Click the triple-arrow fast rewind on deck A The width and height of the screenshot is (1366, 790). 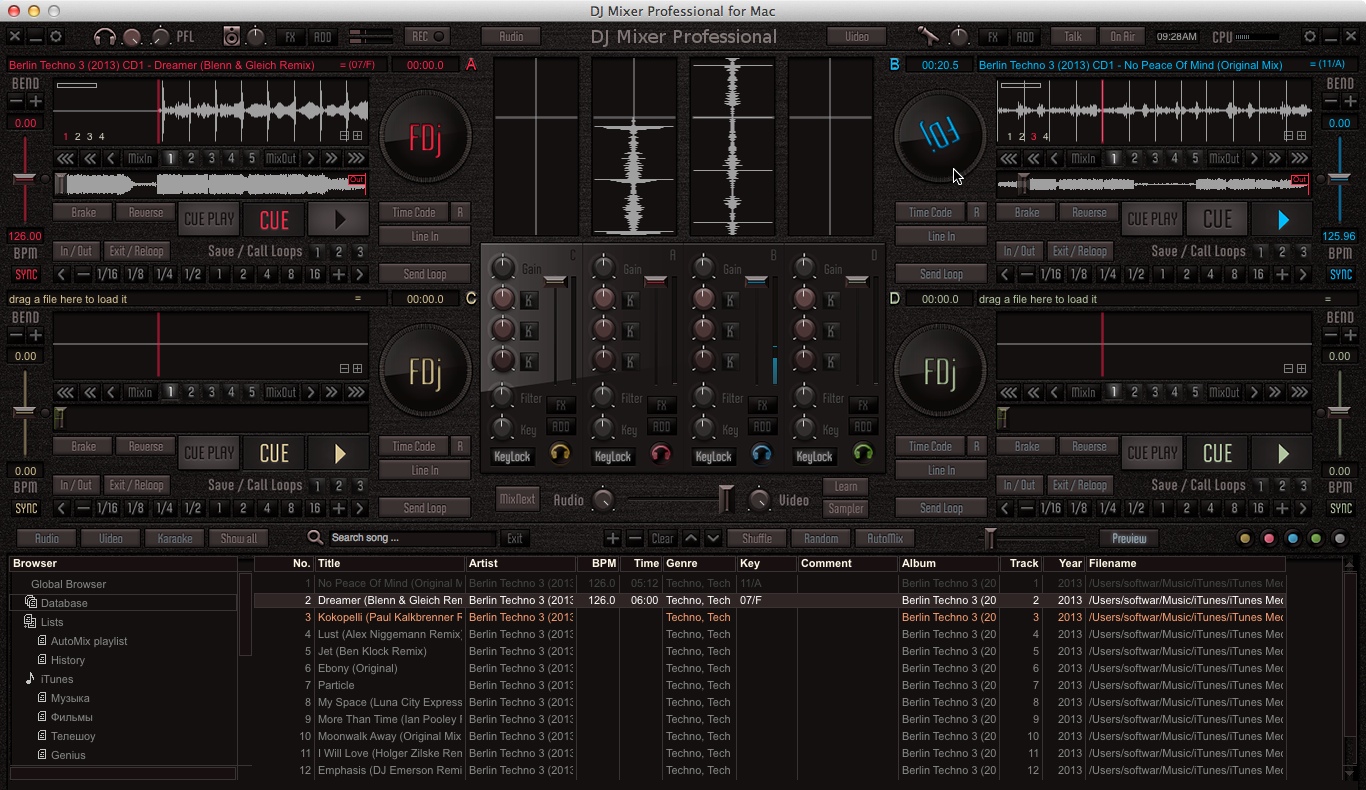coord(66,158)
